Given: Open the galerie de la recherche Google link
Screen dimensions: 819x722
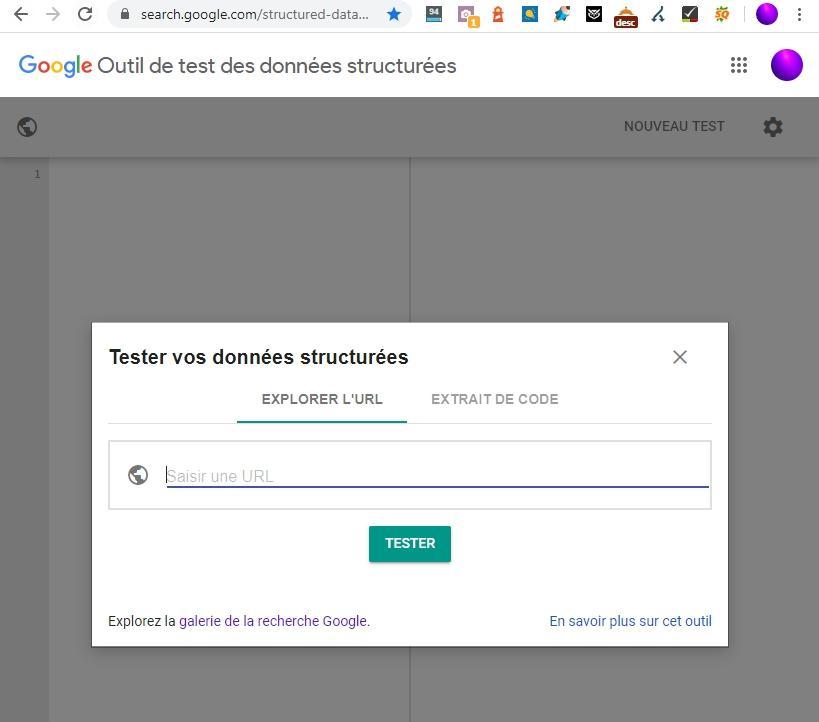Looking at the screenshot, I should point(273,621).
